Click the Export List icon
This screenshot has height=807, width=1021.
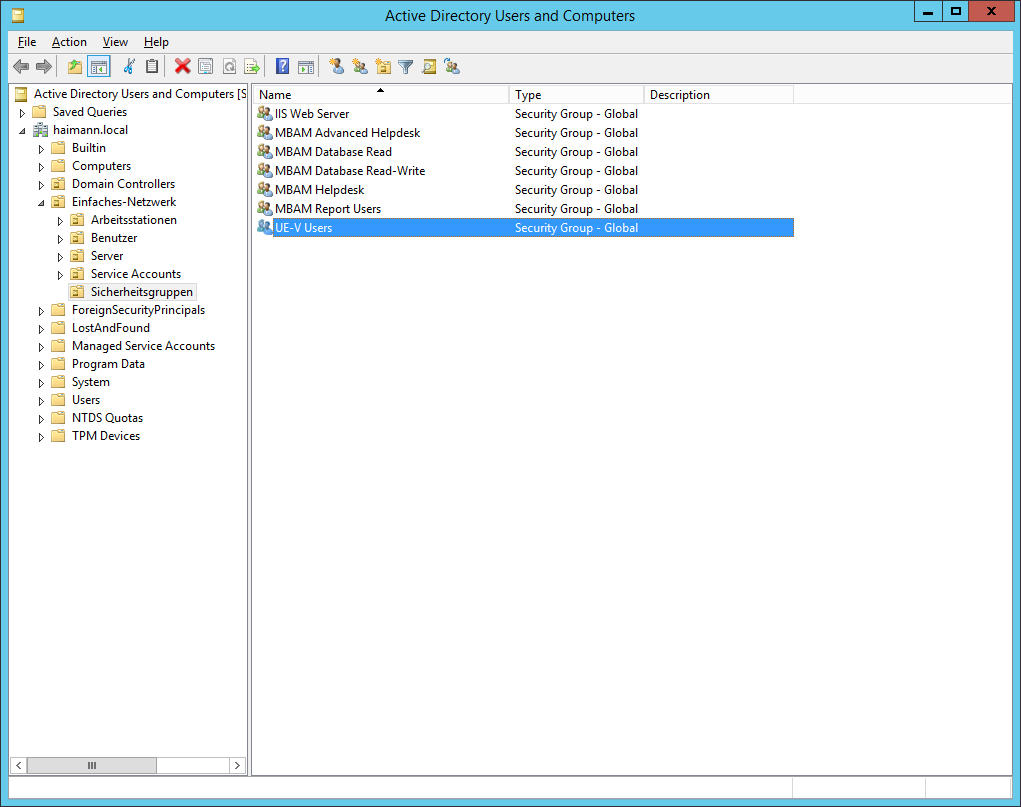(x=252, y=66)
